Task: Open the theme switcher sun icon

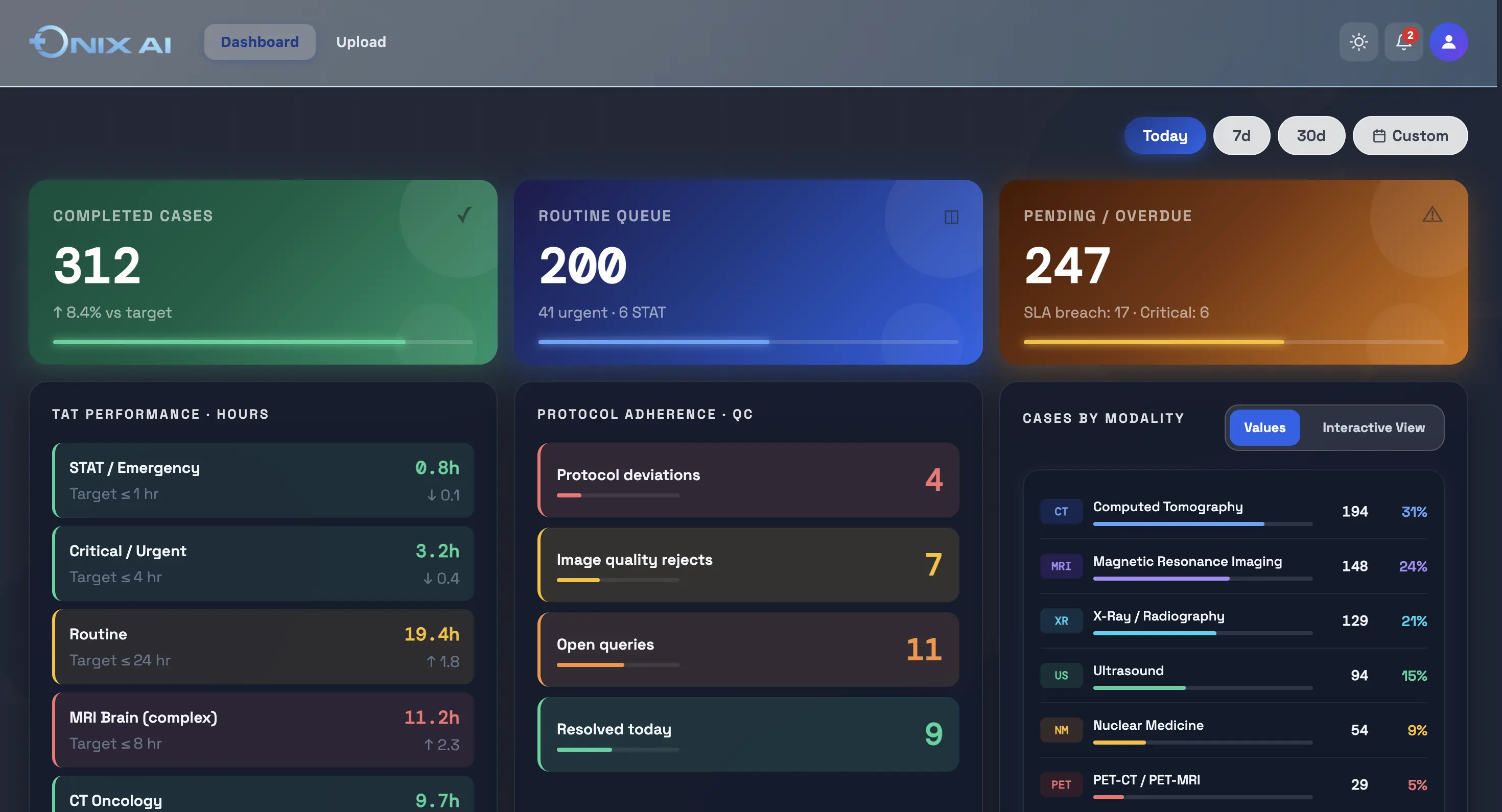Action: click(x=1359, y=41)
